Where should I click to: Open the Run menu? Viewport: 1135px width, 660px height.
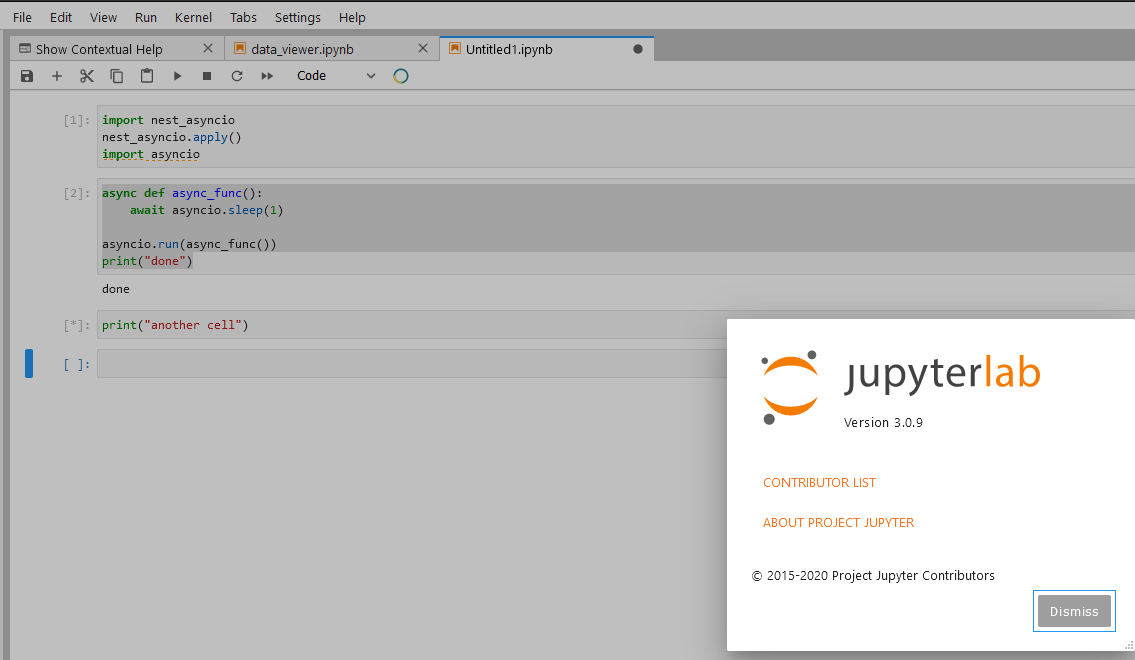point(145,17)
